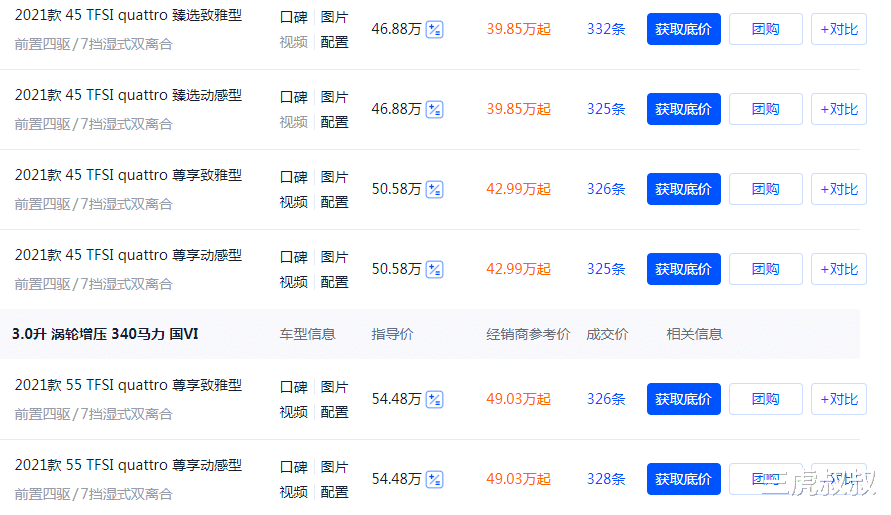Open 2021款 45 TFSI quattro 尊享致雅型 model
Viewport: 891px width, 515px height.
coord(128,176)
